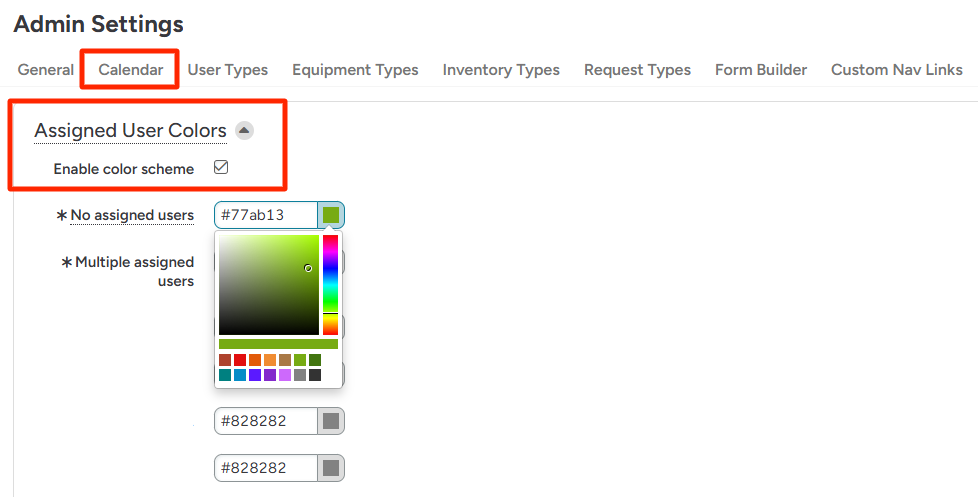Click the vertical rainbow hue slider
The height and width of the screenshot is (497, 978).
click(x=330, y=285)
